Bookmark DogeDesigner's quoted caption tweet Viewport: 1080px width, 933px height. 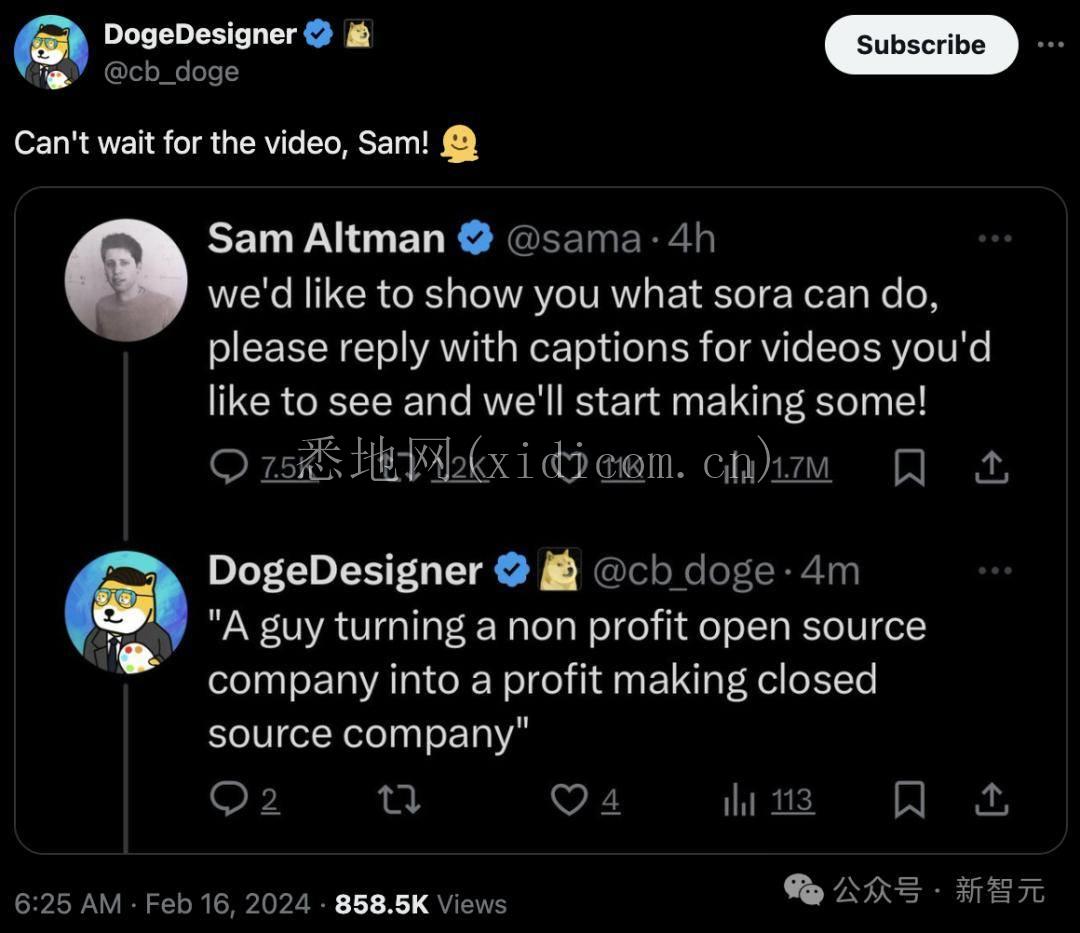point(908,800)
